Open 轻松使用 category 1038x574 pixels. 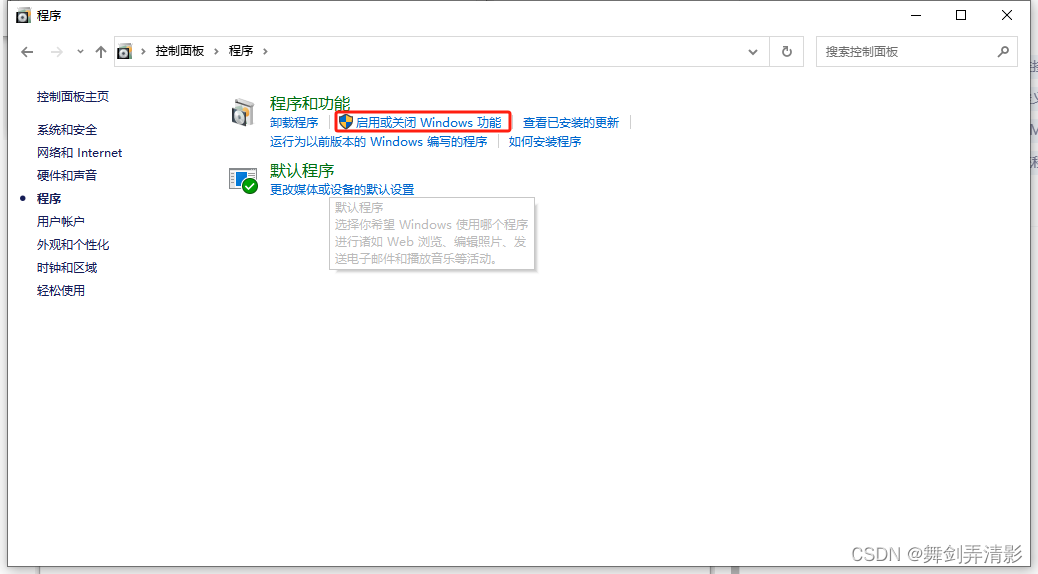tap(61, 291)
